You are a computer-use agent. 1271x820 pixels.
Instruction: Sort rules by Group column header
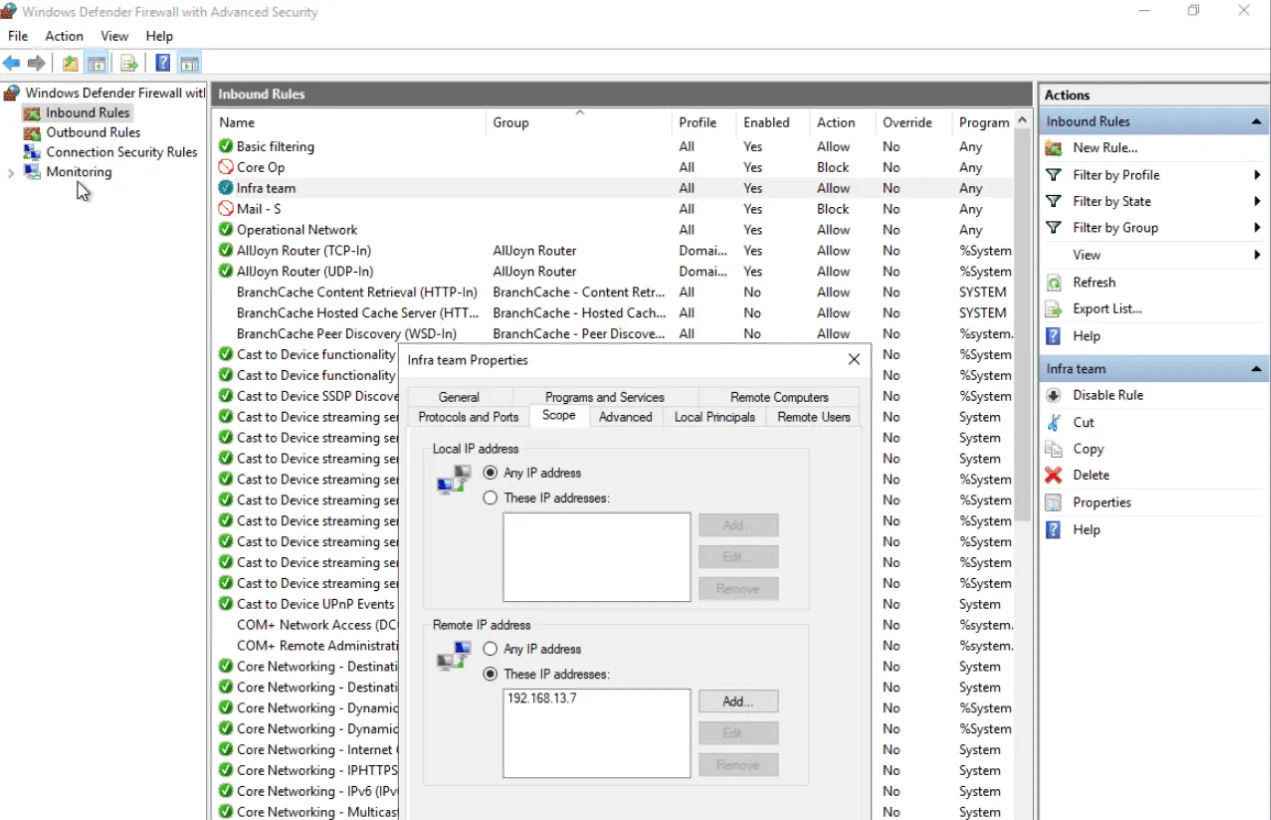(x=580, y=122)
